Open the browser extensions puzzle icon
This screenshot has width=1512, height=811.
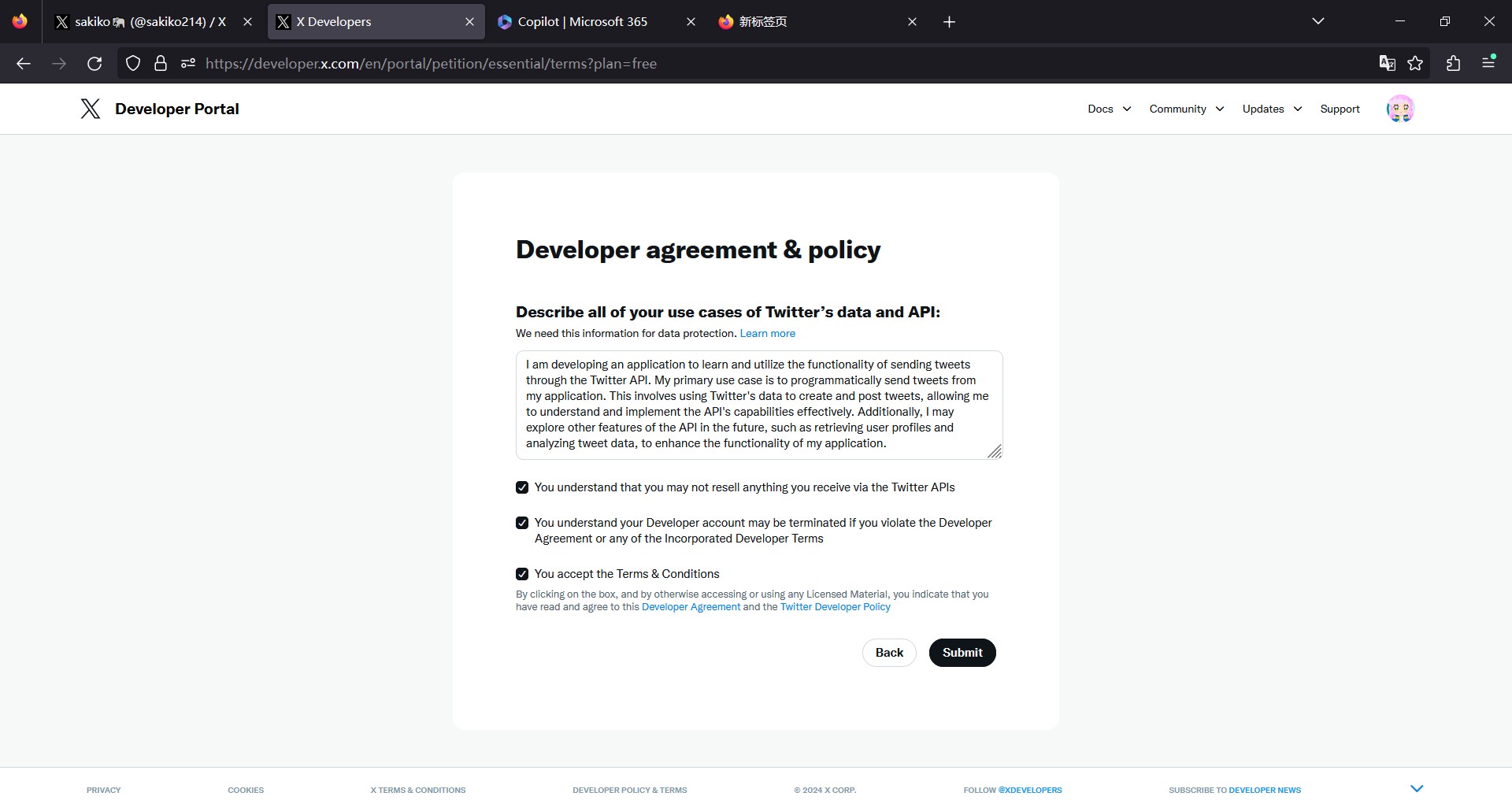point(1453,64)
